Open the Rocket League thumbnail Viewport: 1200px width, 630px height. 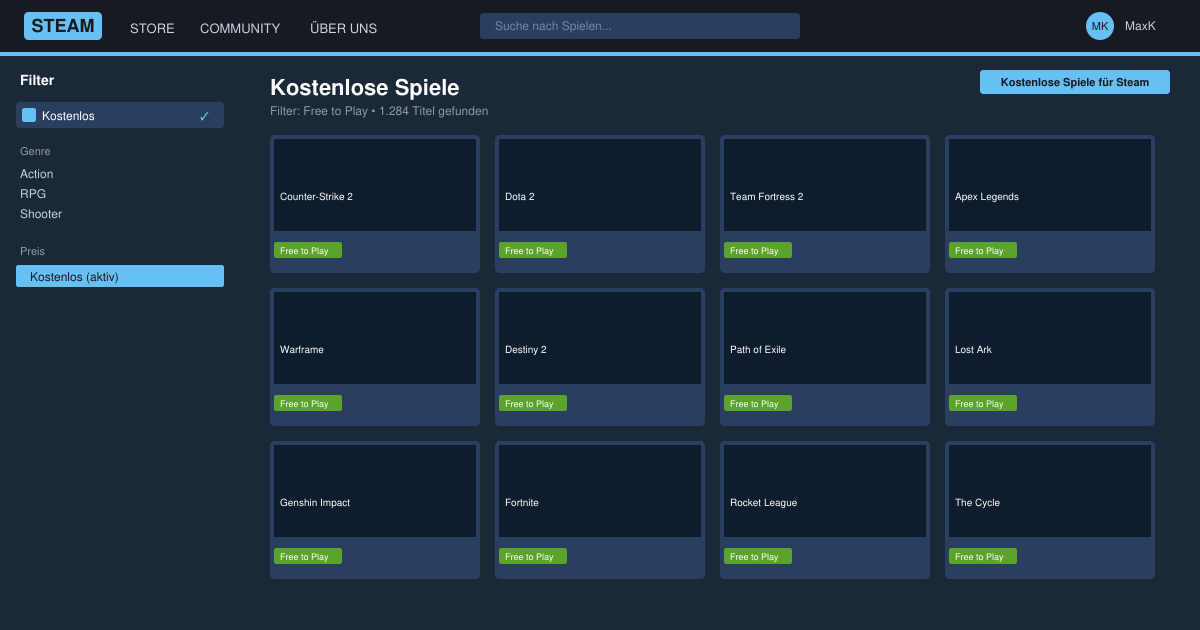point(825,491)
